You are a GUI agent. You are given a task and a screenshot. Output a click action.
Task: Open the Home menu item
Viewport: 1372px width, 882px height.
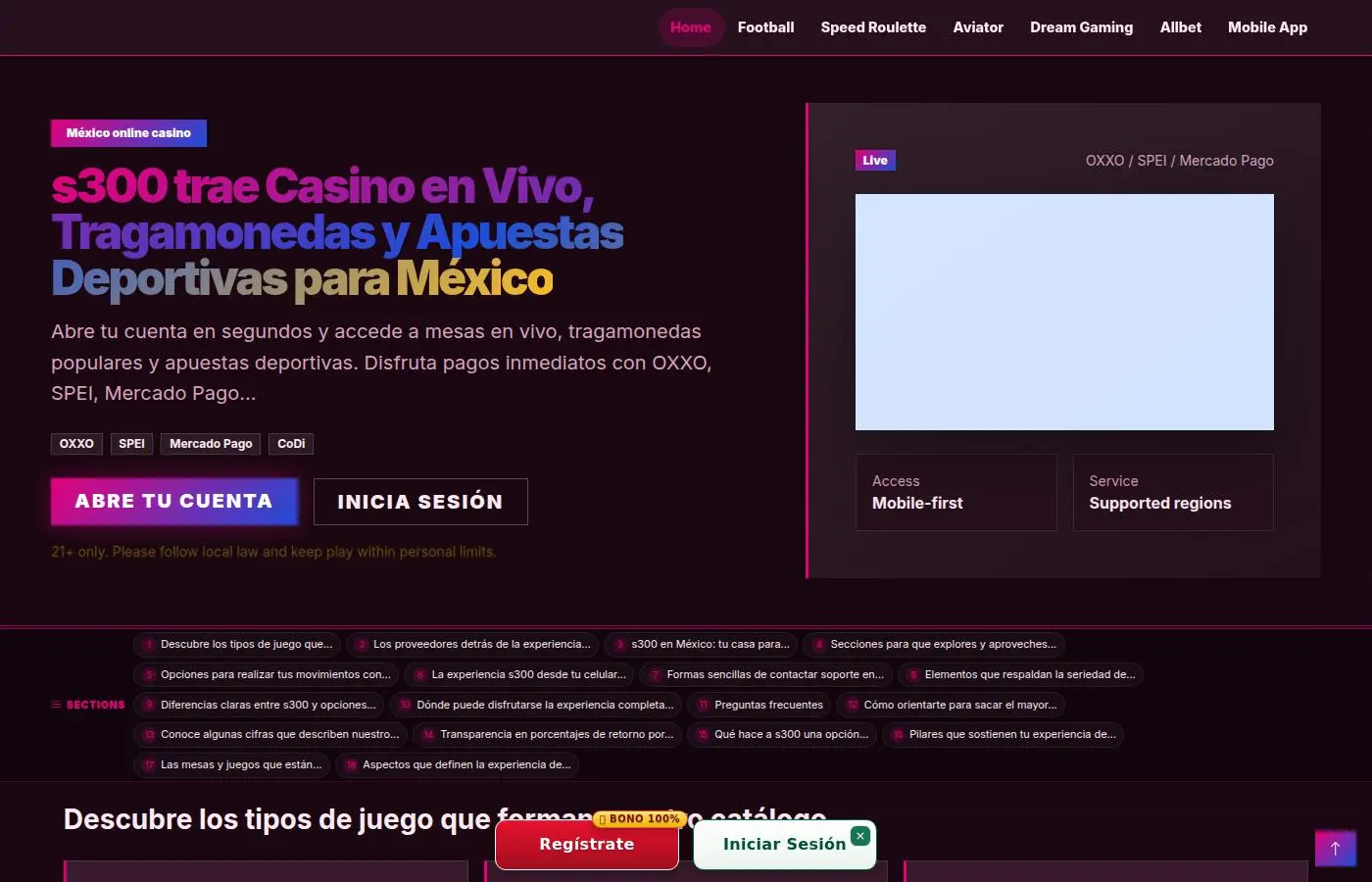tap(691, 27)
